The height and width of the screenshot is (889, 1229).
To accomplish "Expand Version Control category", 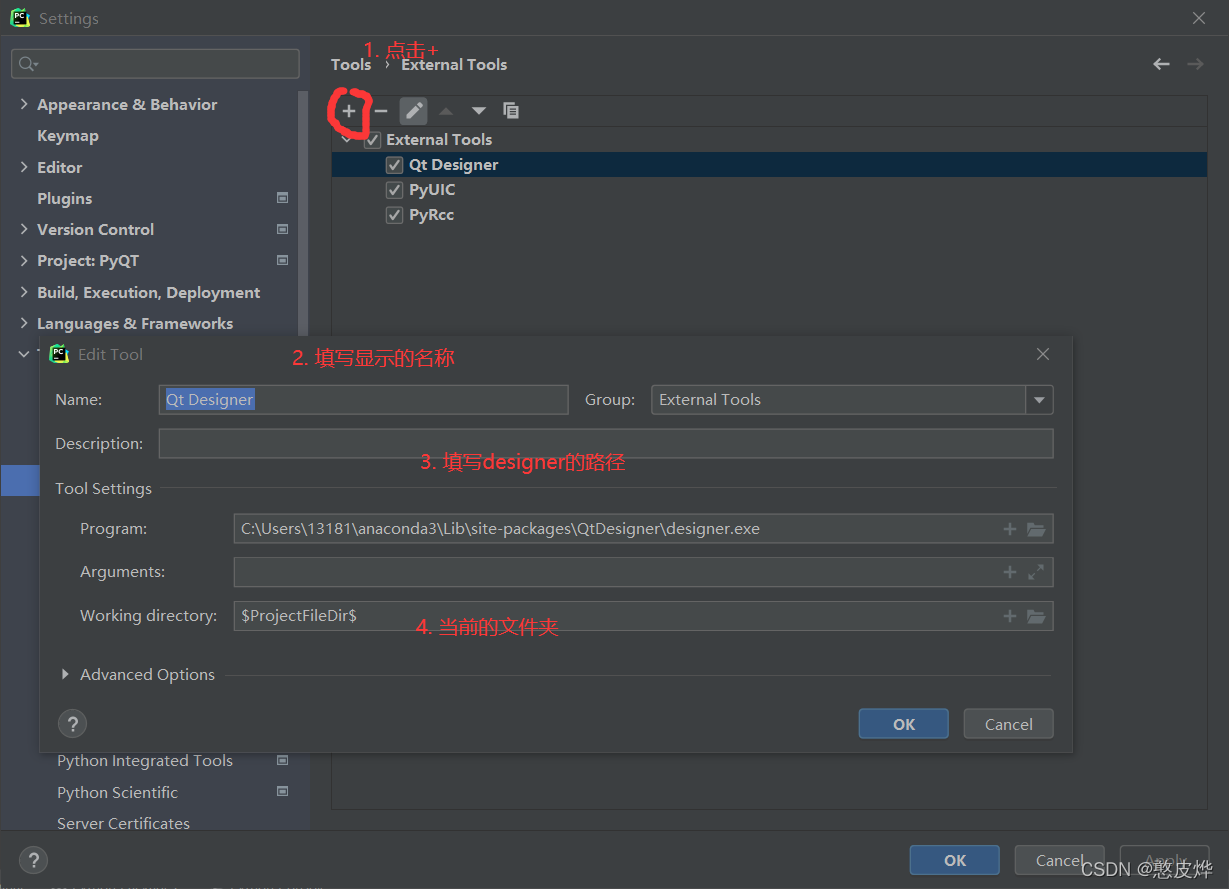I will pyautogui.click(x=24, y=229).
